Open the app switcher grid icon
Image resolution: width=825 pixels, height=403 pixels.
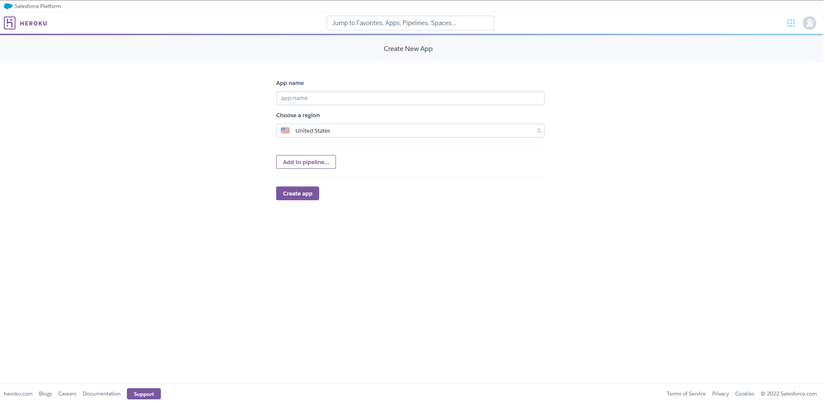(791, 23)
